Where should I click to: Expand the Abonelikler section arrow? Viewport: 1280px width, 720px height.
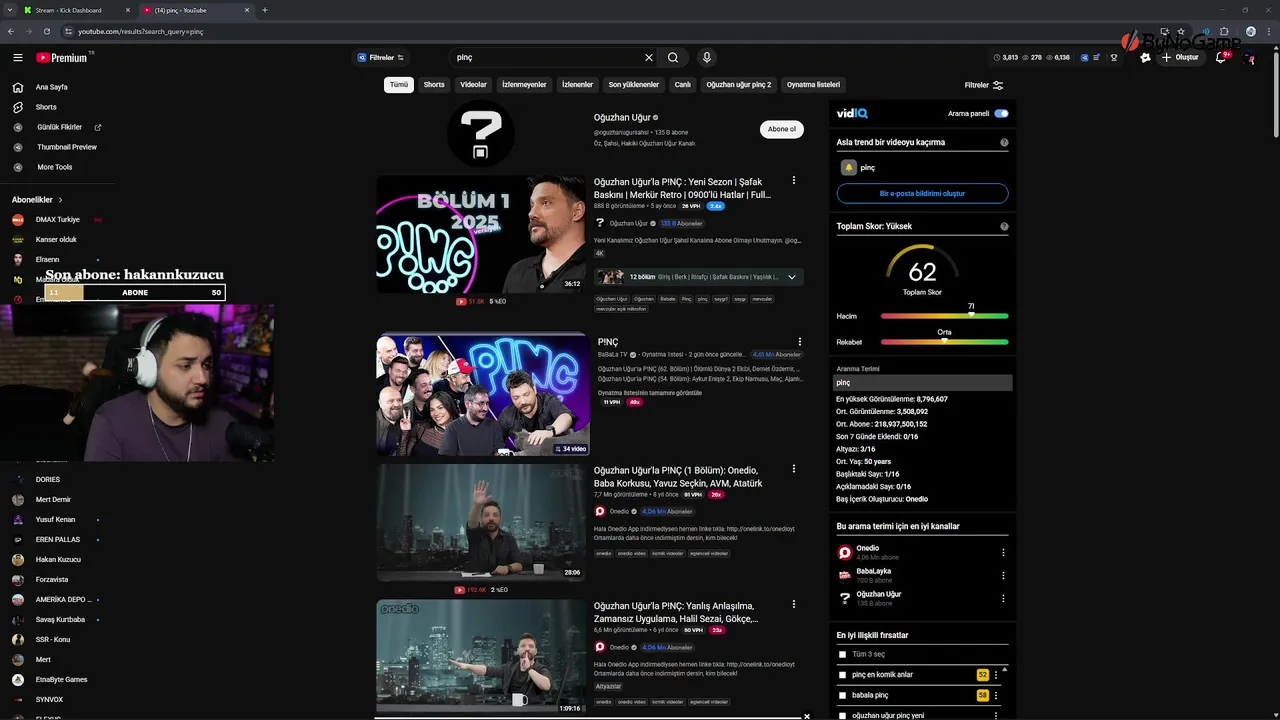pyautogui.click(x=60, y=200)
